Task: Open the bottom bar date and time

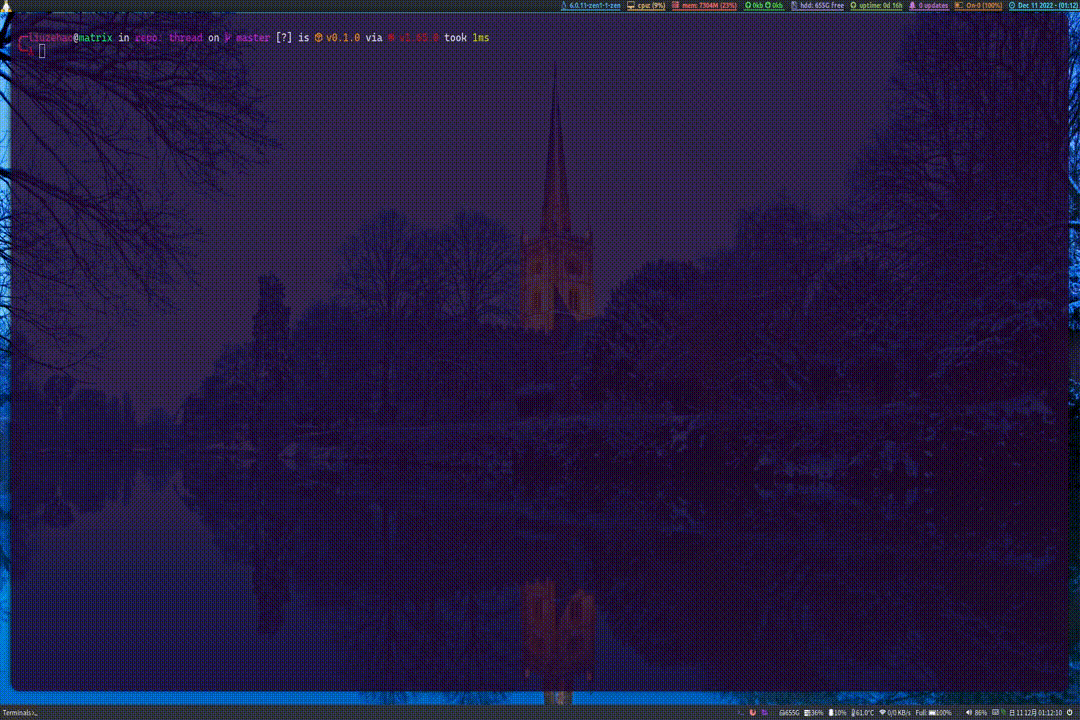Action: point(1035,712)
